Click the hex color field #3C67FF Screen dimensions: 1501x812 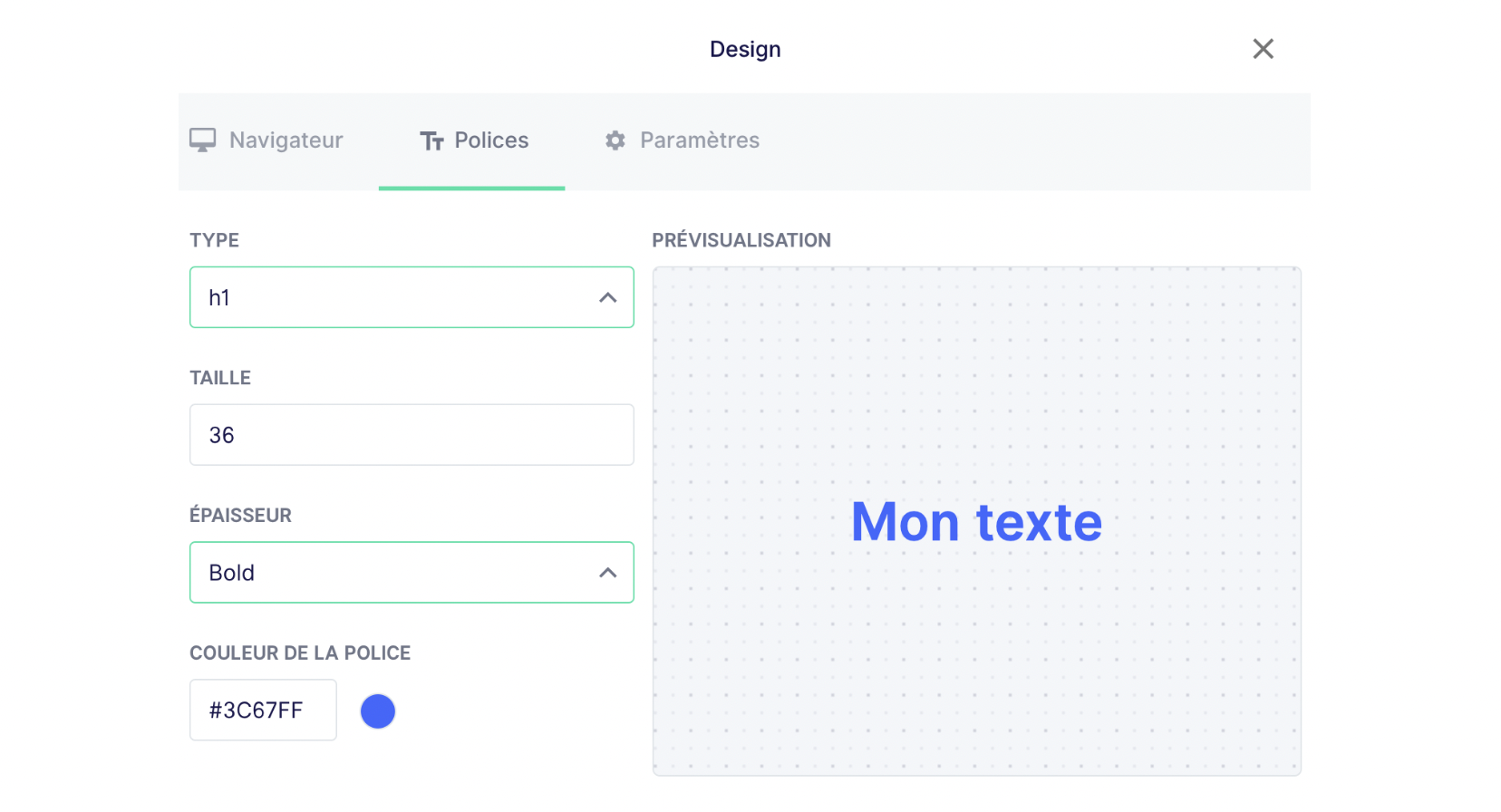(263, 710)
